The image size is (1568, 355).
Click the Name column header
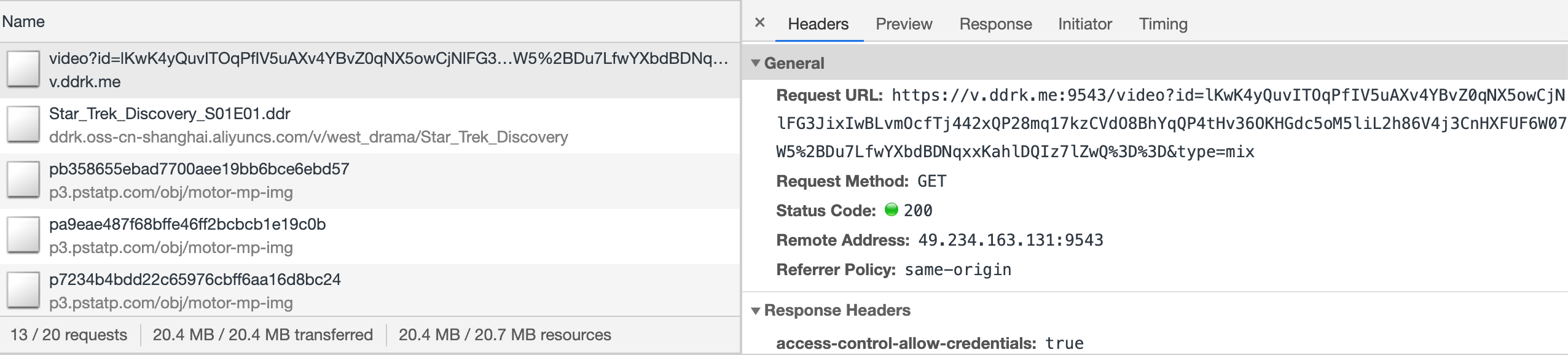click(23, 21)
